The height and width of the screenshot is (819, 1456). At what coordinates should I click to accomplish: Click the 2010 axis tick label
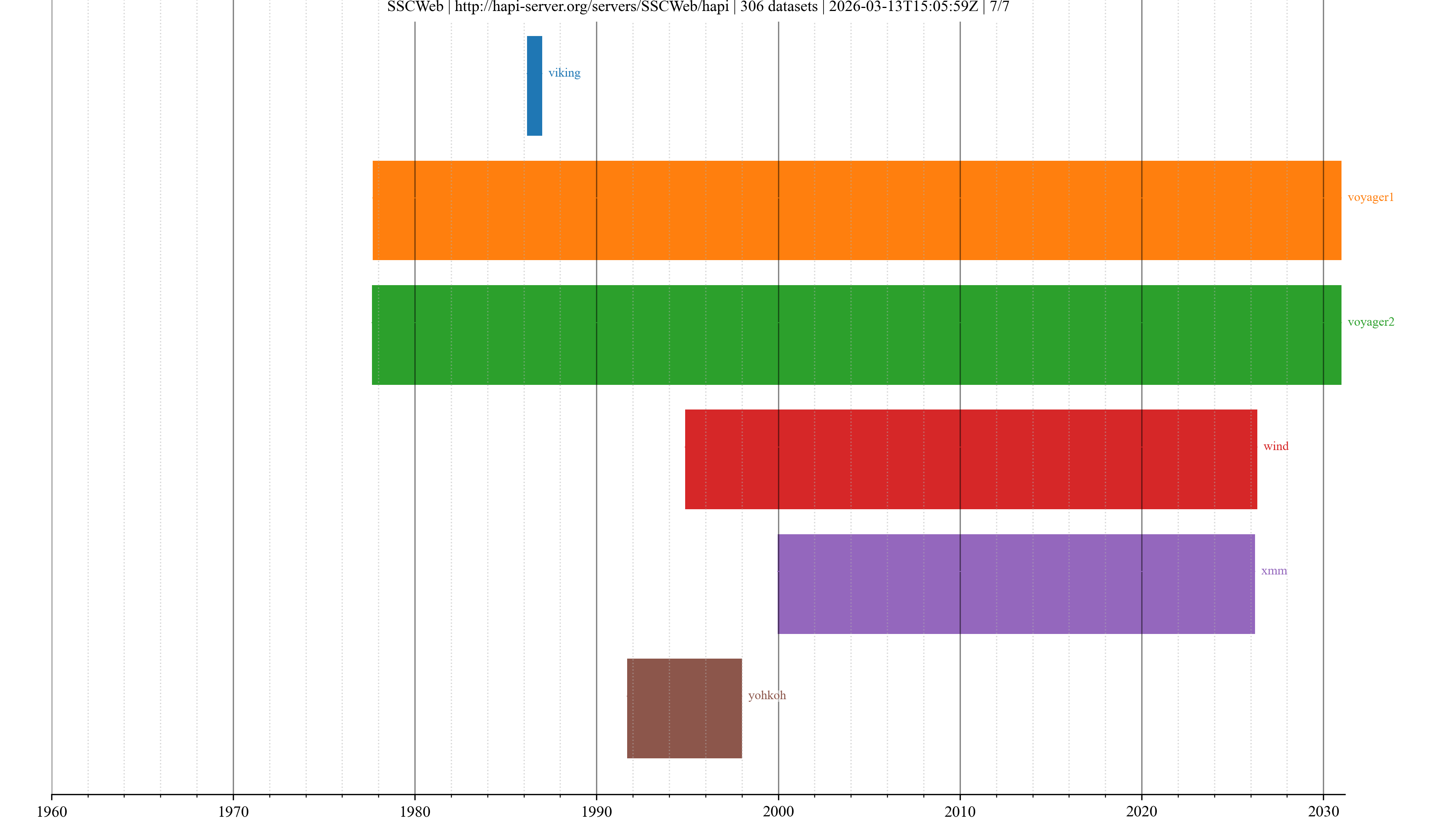960,811
